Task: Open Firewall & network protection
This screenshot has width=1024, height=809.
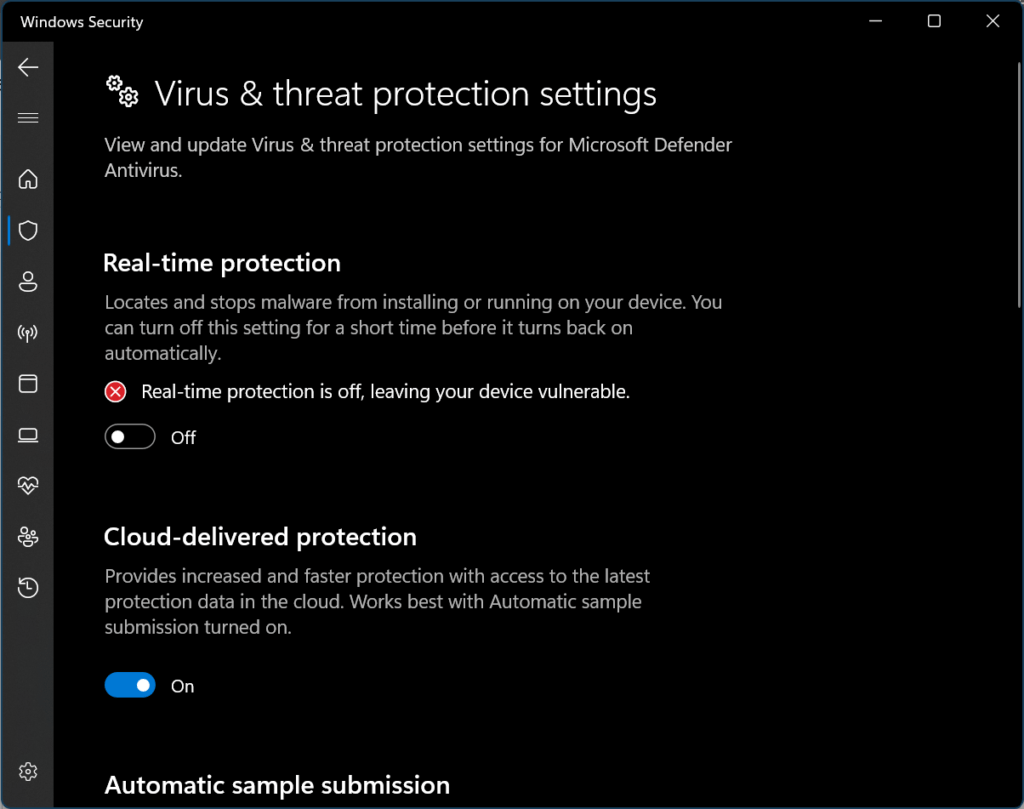Action: [27, 333]
